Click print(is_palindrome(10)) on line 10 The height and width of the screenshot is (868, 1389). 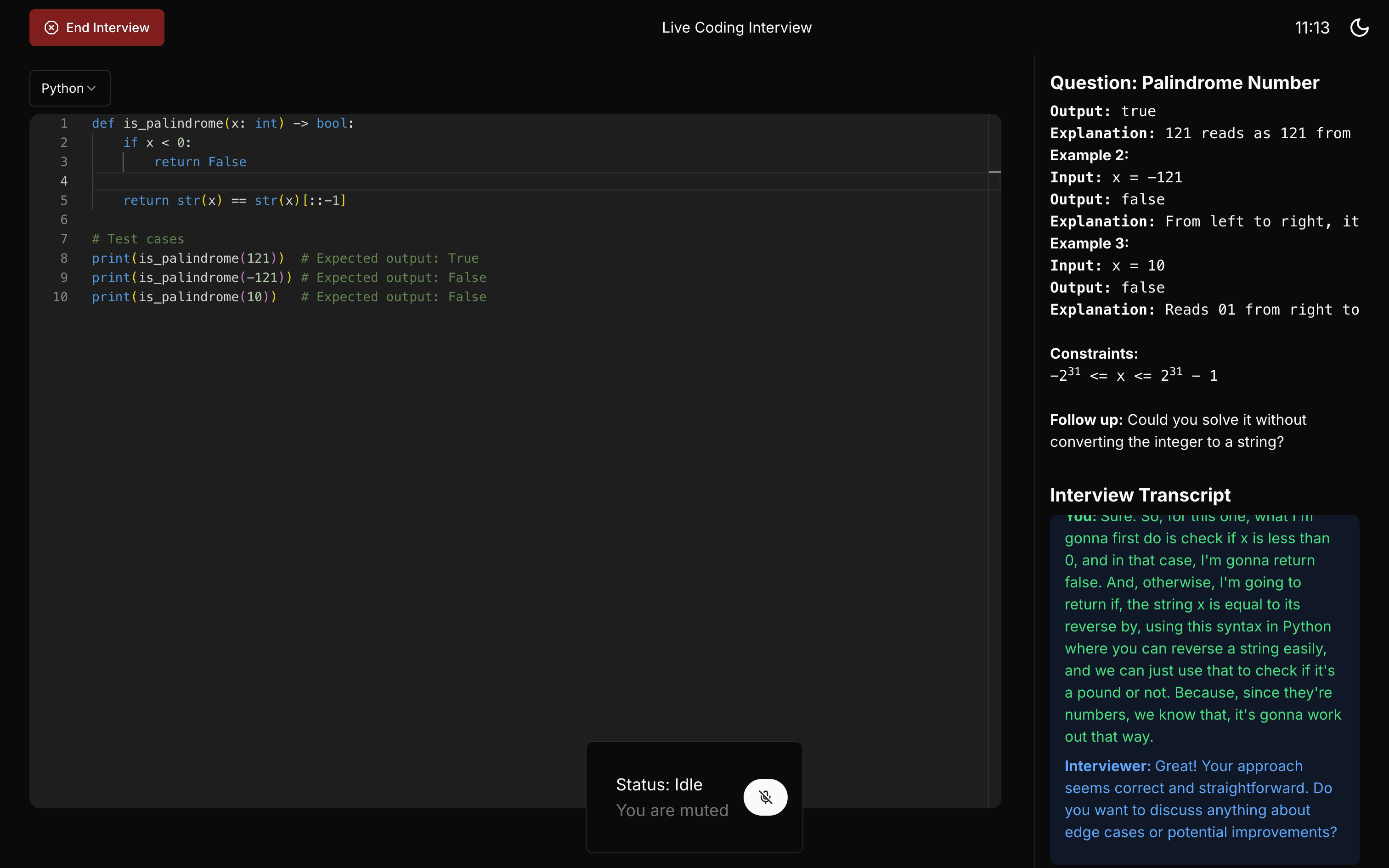coord(184,297)
